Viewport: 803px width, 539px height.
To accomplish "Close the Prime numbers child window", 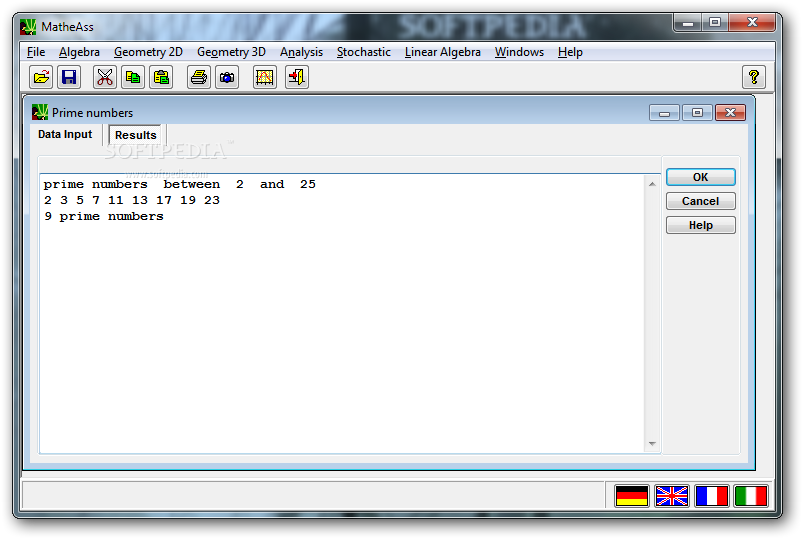I will (730, 113).
